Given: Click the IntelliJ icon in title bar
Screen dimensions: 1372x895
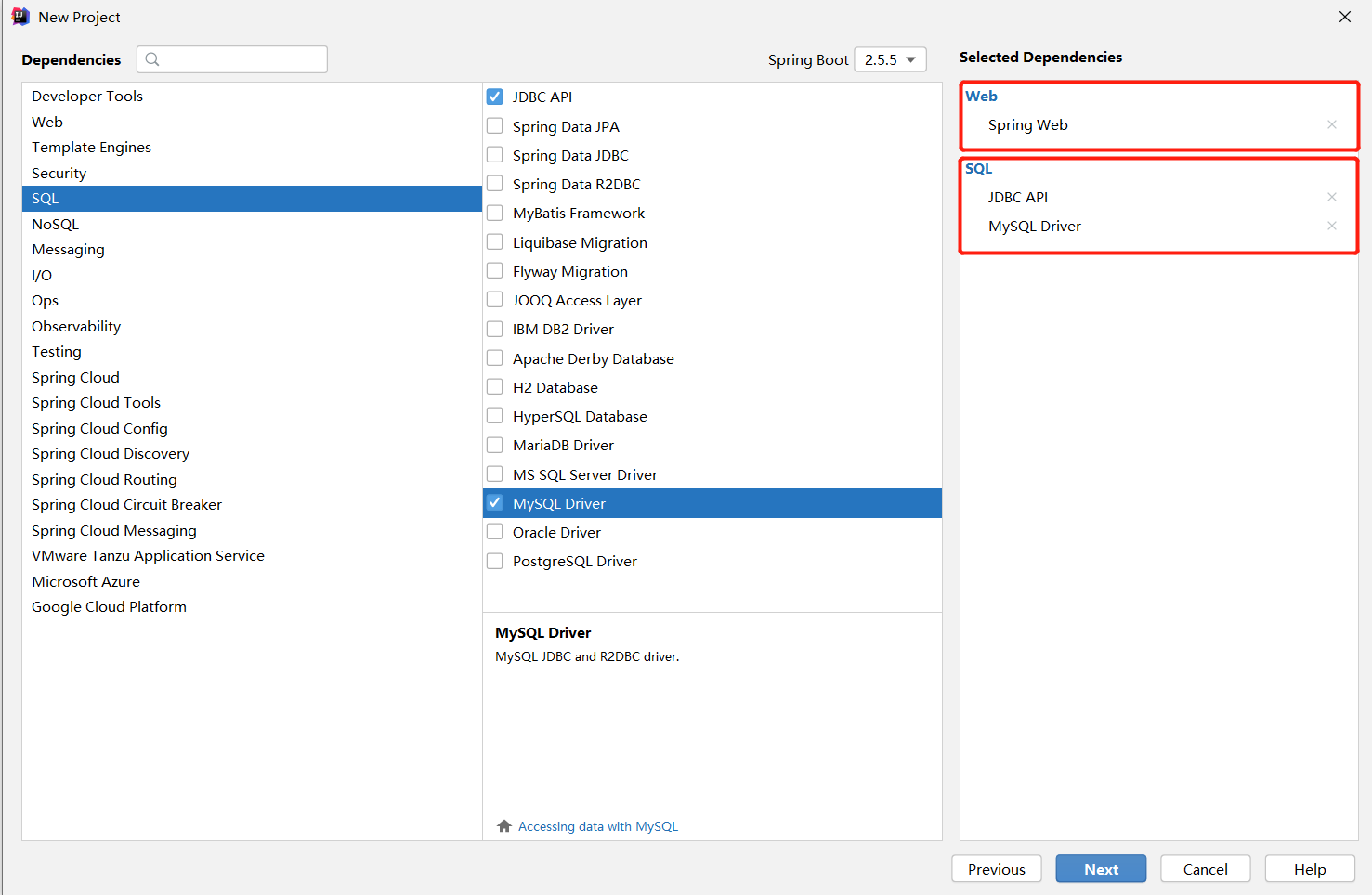Looking at the screenshot, I should [x=20, y=17].
